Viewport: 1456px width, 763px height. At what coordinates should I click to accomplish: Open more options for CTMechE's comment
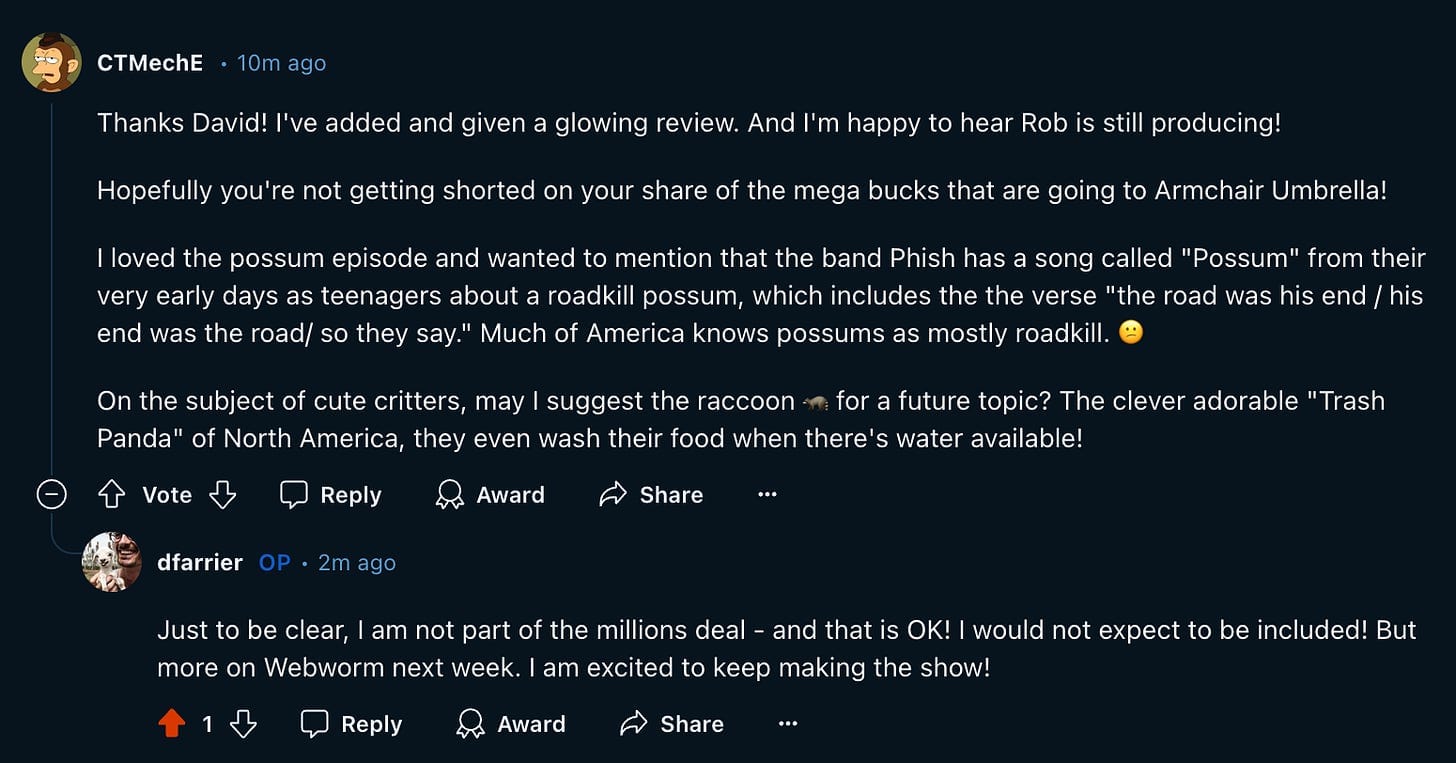point(767,494)
